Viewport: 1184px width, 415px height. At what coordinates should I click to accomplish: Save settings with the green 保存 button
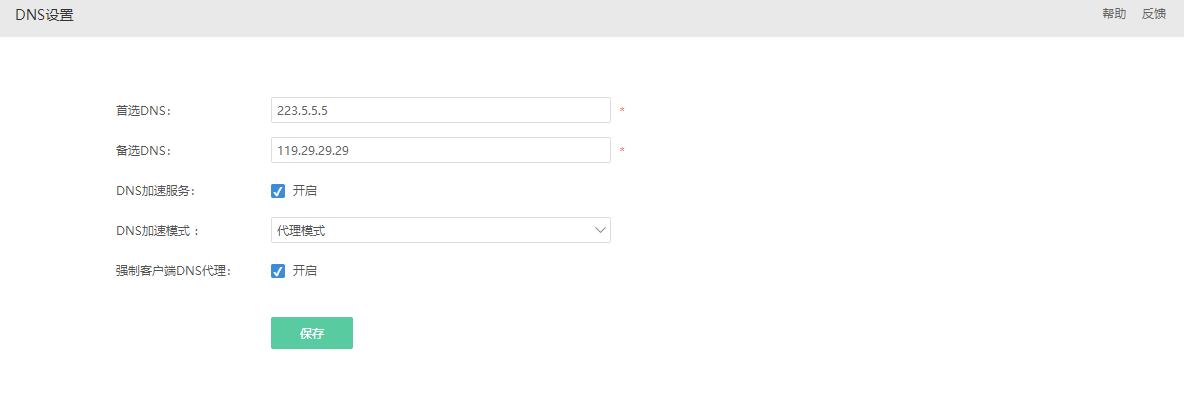click(x=312, y=333)
